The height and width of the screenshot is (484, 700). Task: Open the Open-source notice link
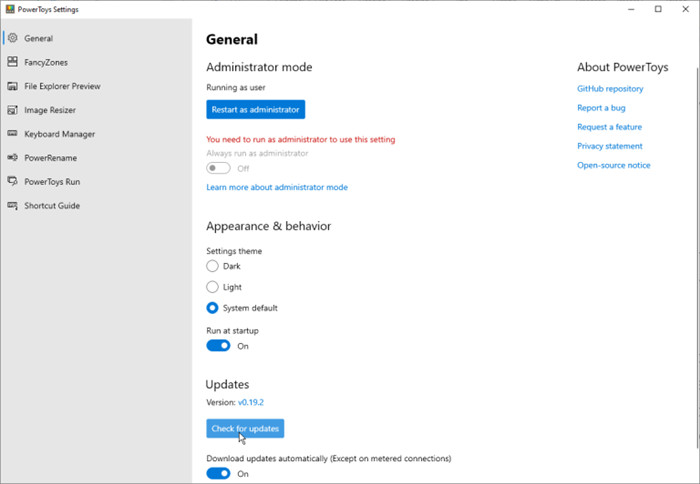coord(613,165)
